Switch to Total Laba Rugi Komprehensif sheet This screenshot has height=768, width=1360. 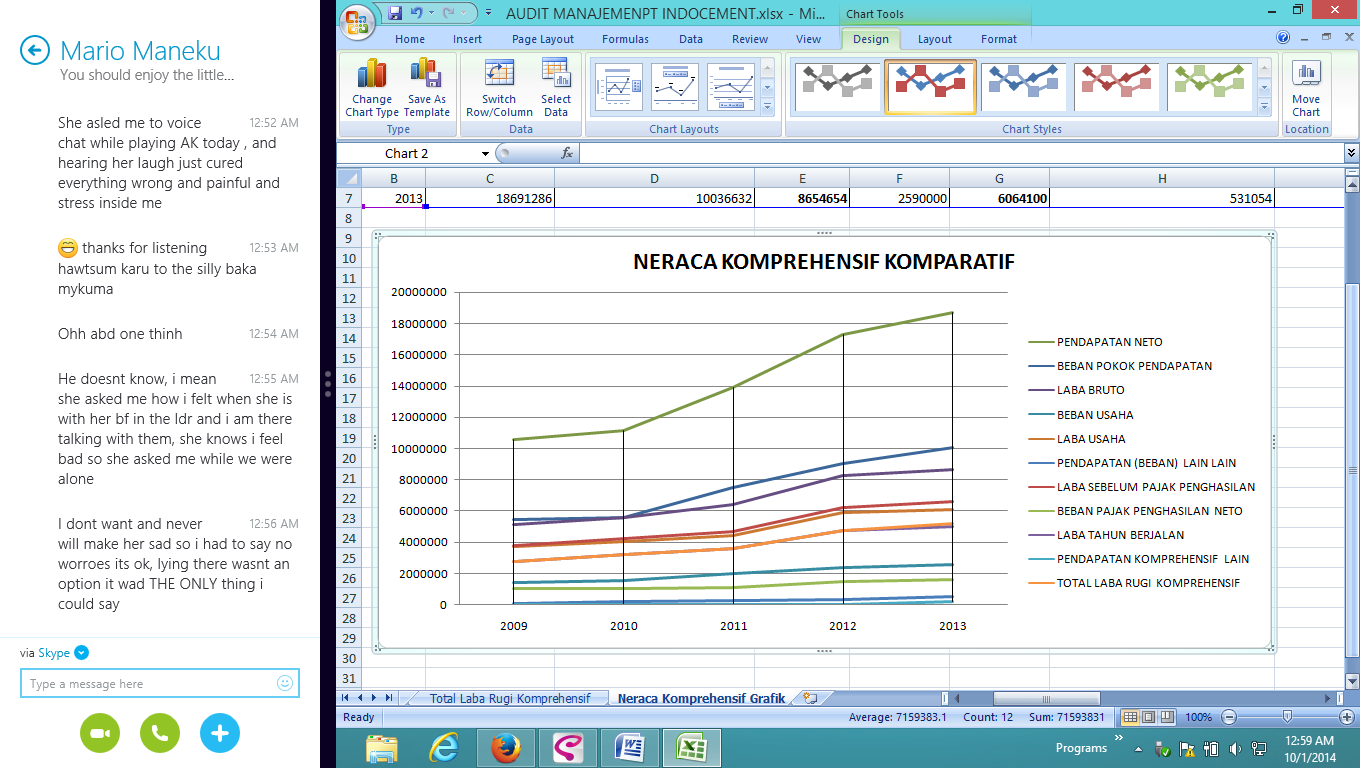pos(510,698)
